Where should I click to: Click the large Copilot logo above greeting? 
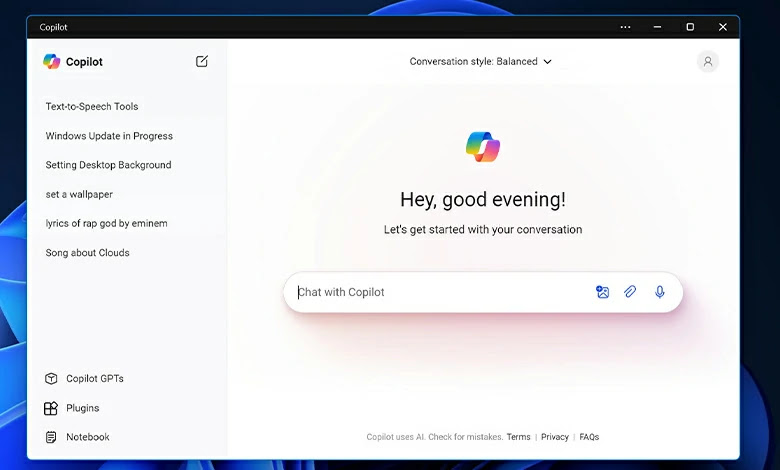click(x=483, y=147)
